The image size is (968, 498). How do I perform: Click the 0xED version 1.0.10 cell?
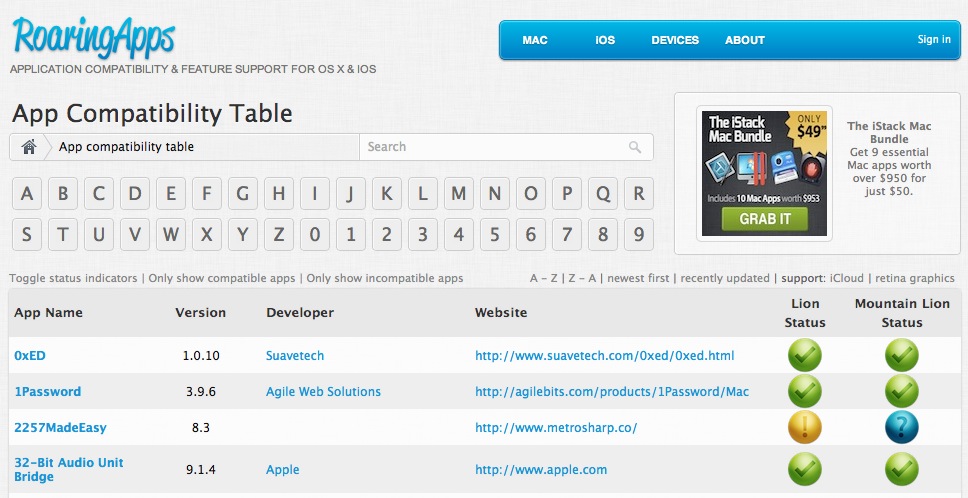[201, 355]
